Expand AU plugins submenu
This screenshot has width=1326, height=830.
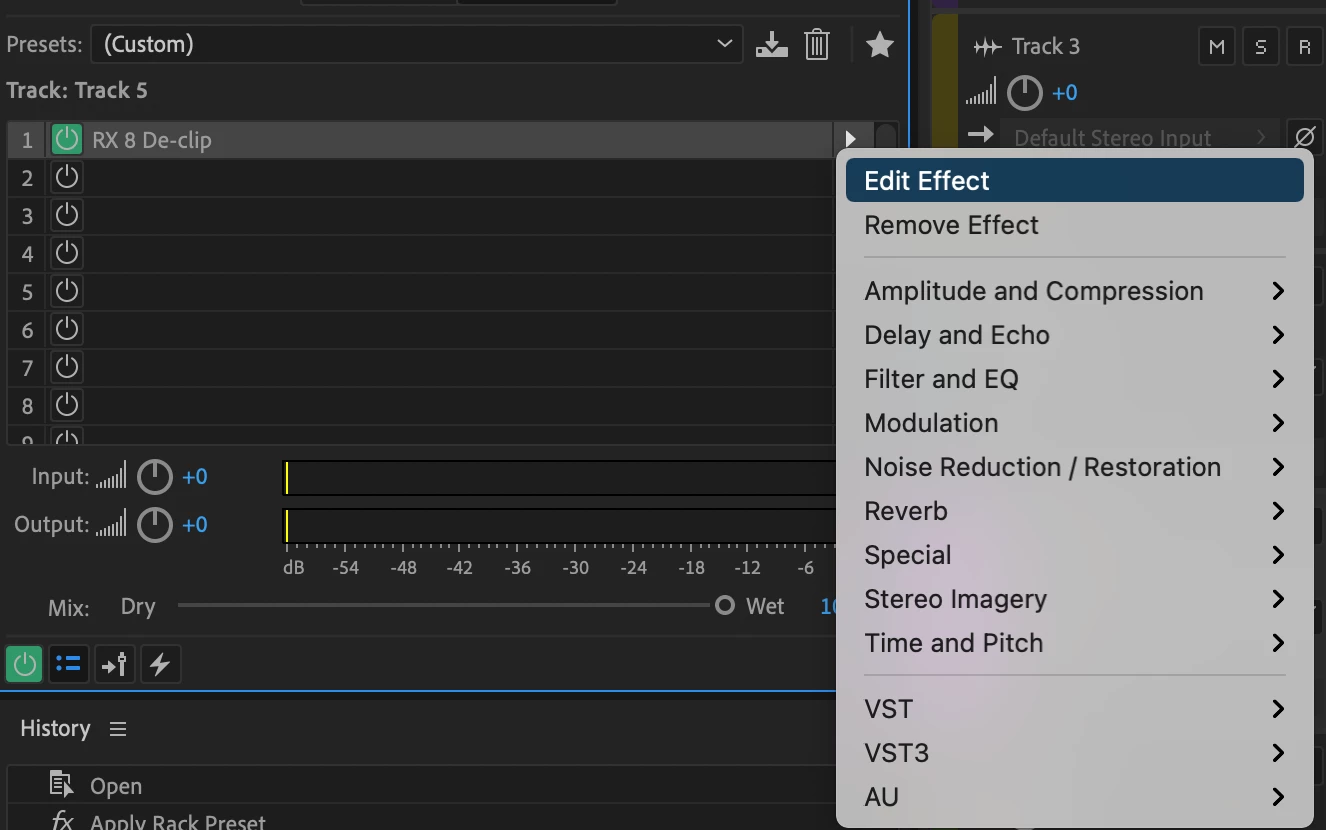coord(1075,797)
